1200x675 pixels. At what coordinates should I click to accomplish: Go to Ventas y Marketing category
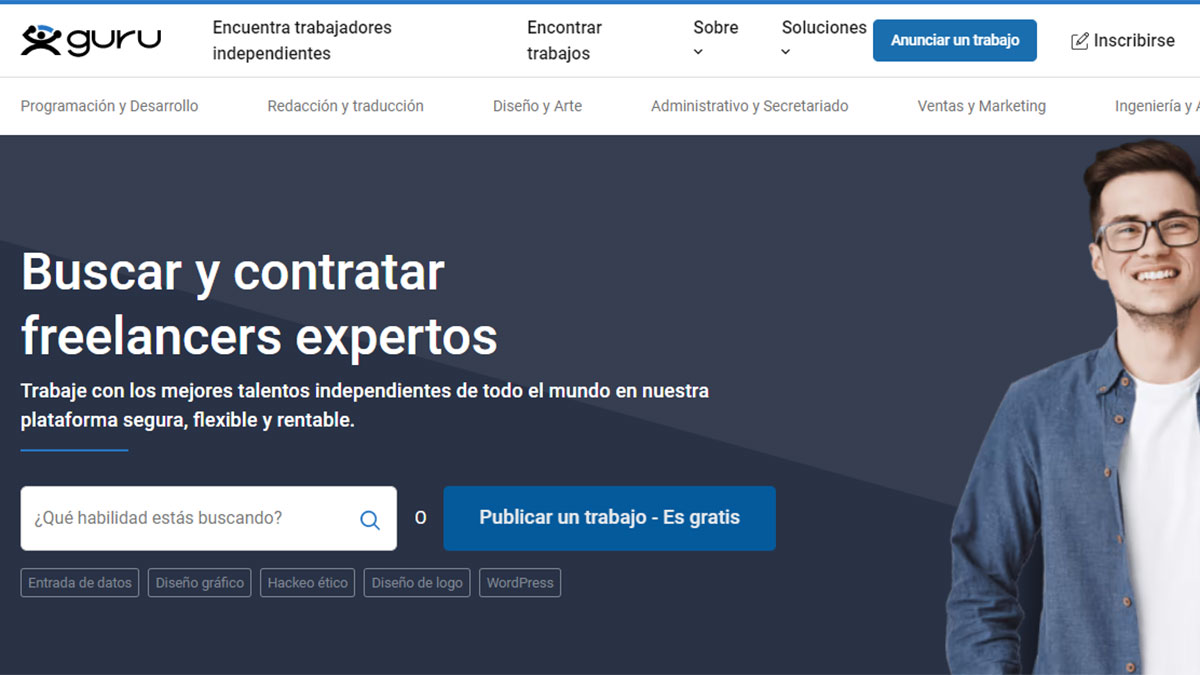981,106
